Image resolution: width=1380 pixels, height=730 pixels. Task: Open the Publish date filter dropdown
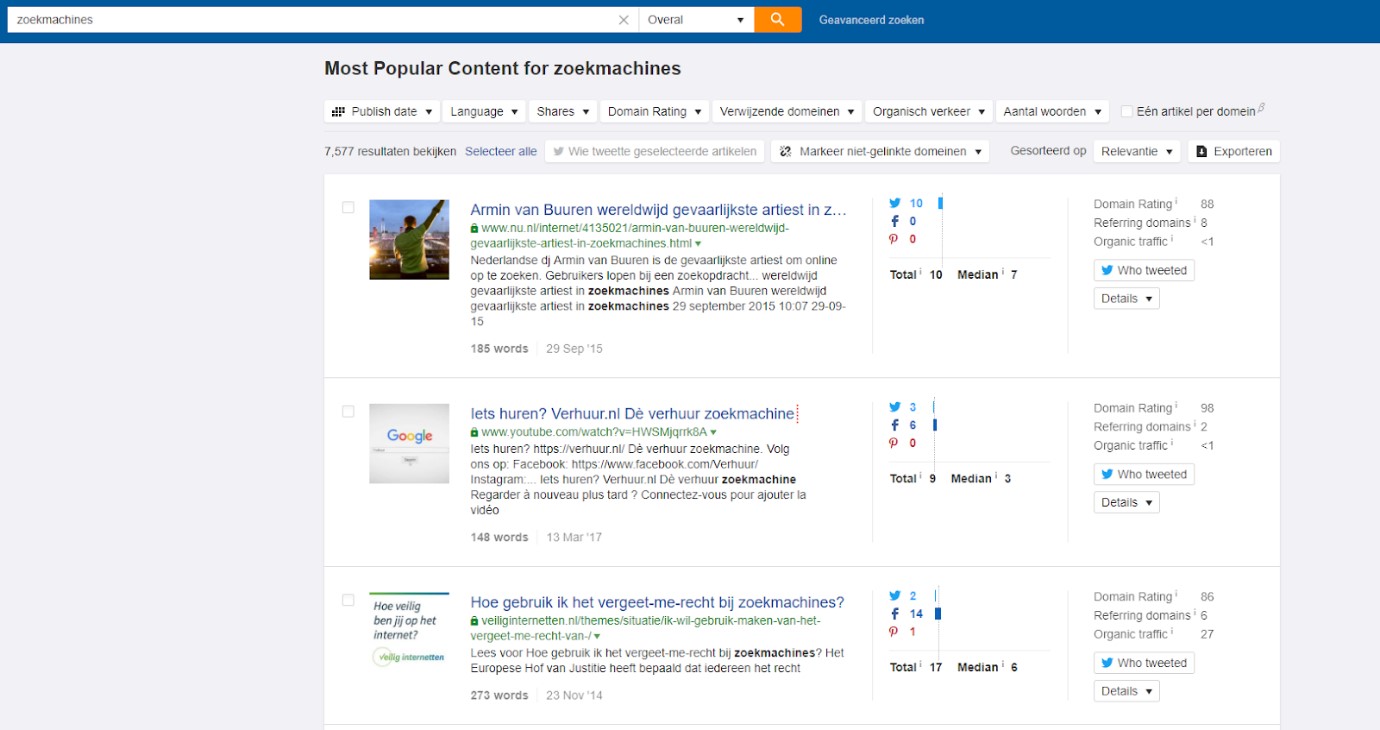click(382, 112)
